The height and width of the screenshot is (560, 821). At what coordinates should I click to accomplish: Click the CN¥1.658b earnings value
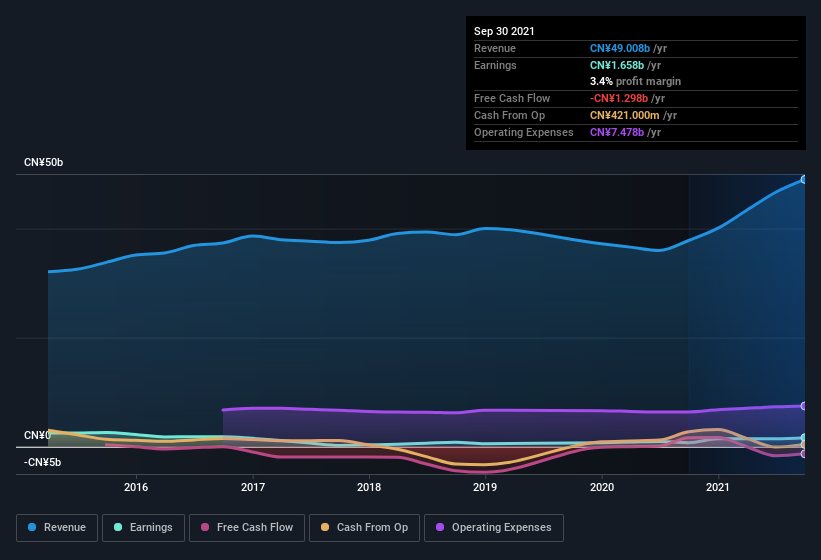tap(617, 65)
